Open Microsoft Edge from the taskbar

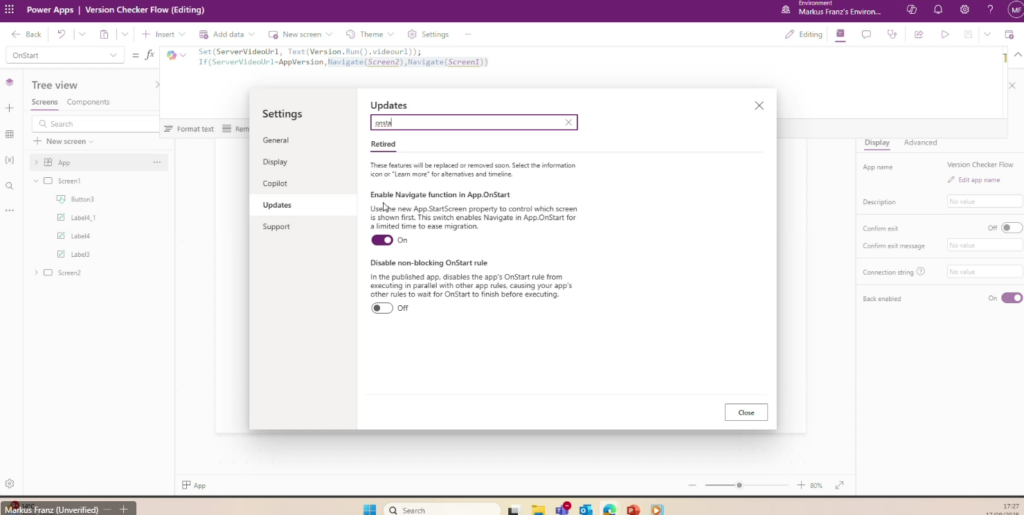click(609, 510)
